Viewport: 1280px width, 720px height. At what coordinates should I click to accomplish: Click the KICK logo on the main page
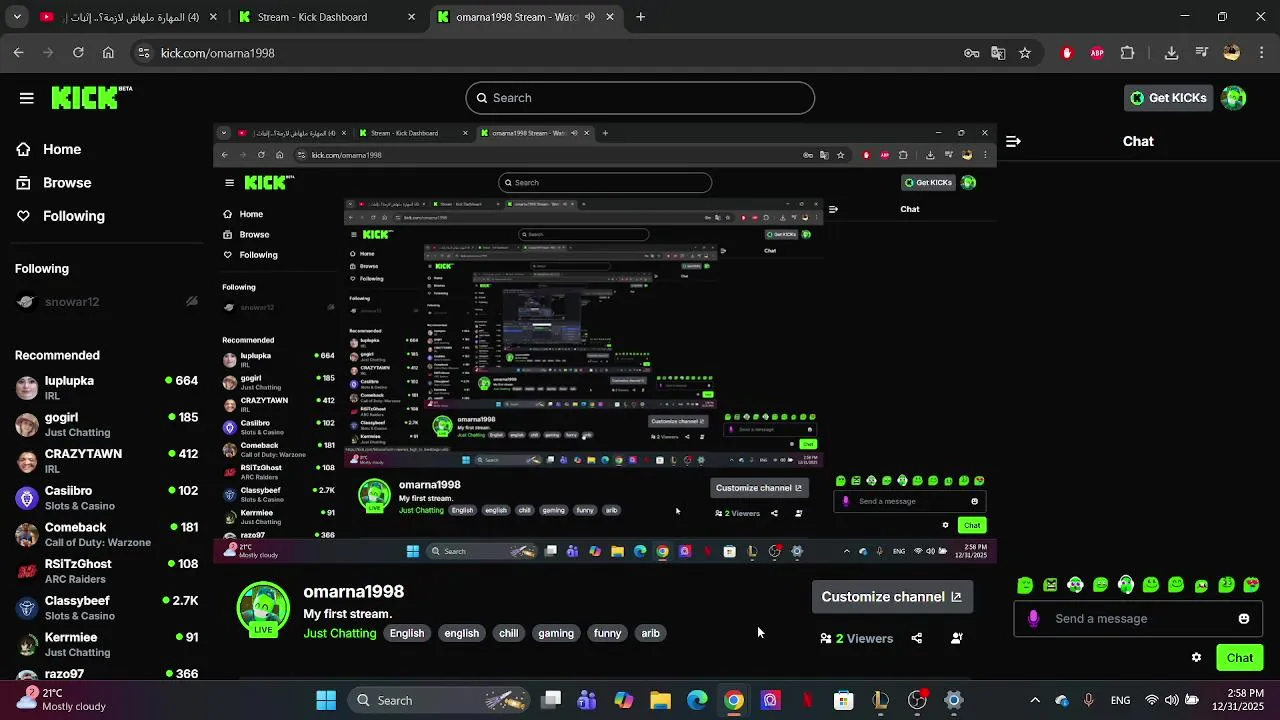click(91, 97)
